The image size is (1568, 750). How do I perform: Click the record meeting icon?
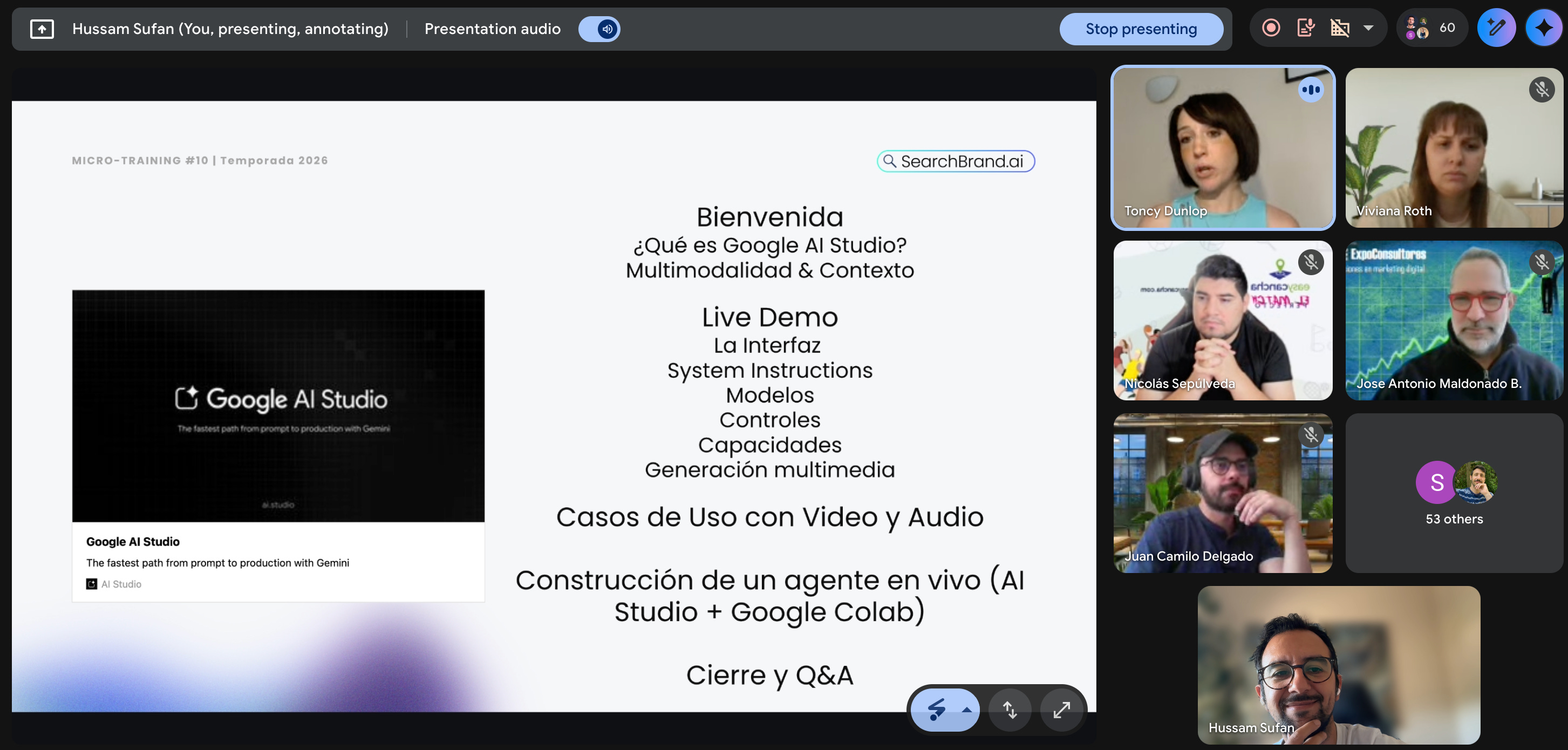[1271, 28]
